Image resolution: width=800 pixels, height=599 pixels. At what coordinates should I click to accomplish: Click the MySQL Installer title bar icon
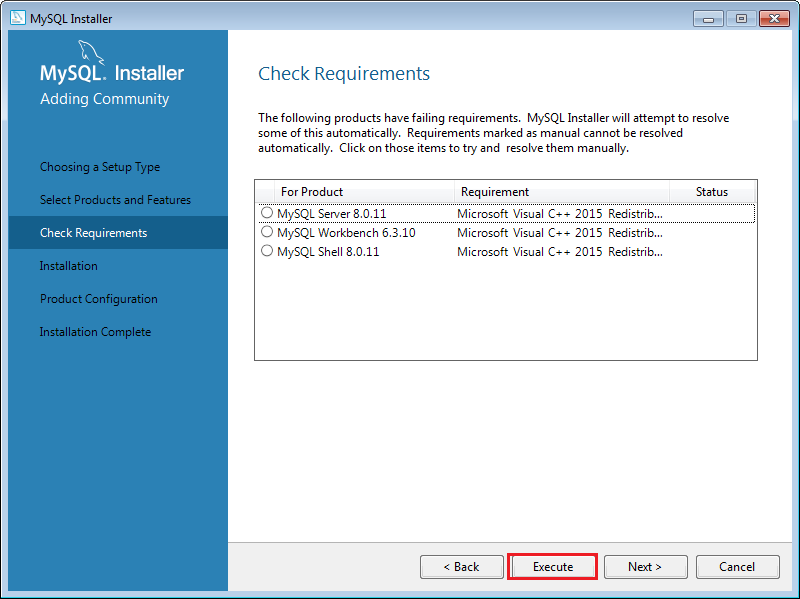[x=17, y=18]
